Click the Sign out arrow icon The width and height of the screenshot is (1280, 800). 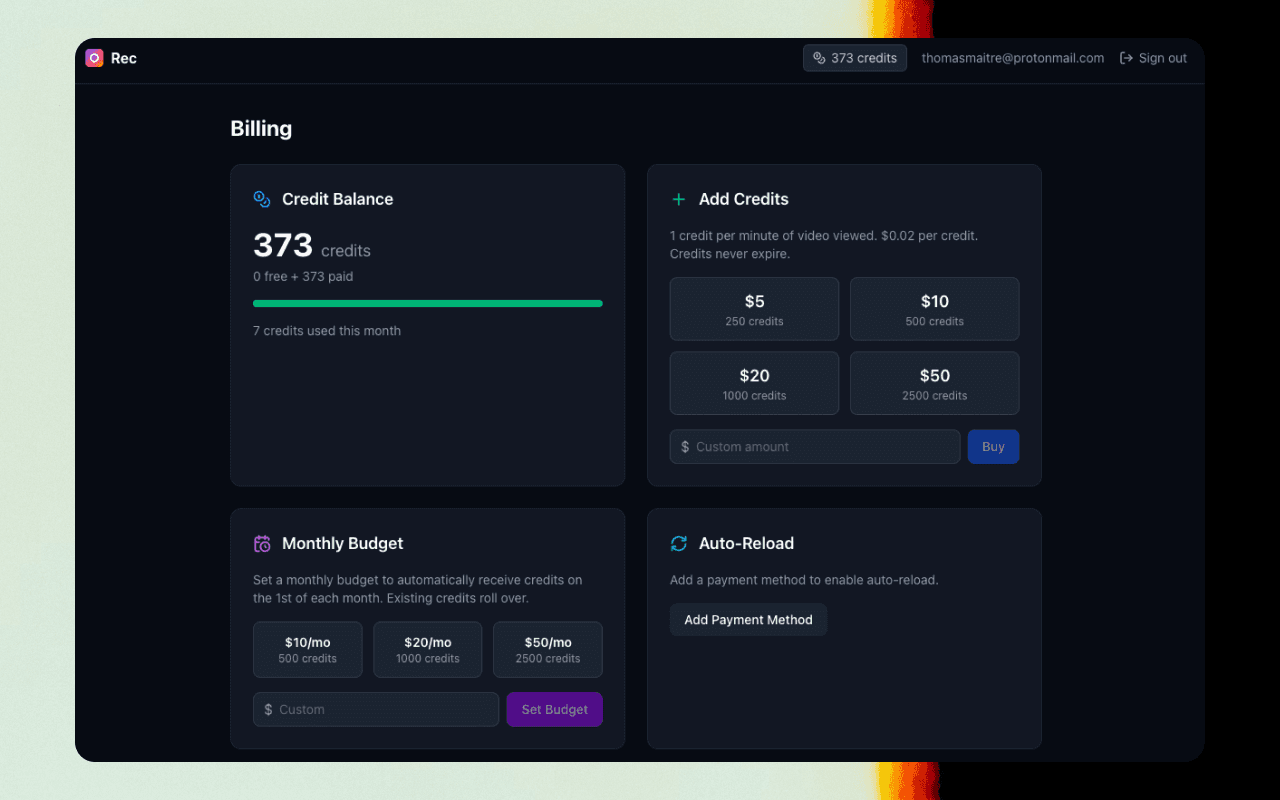pyautogui.click(x=1126, y=58)
